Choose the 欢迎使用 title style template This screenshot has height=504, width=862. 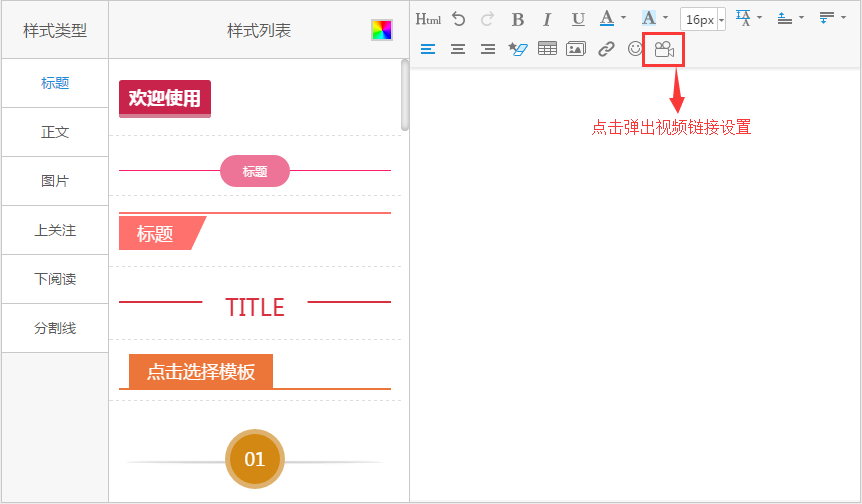tap(165, 98)
